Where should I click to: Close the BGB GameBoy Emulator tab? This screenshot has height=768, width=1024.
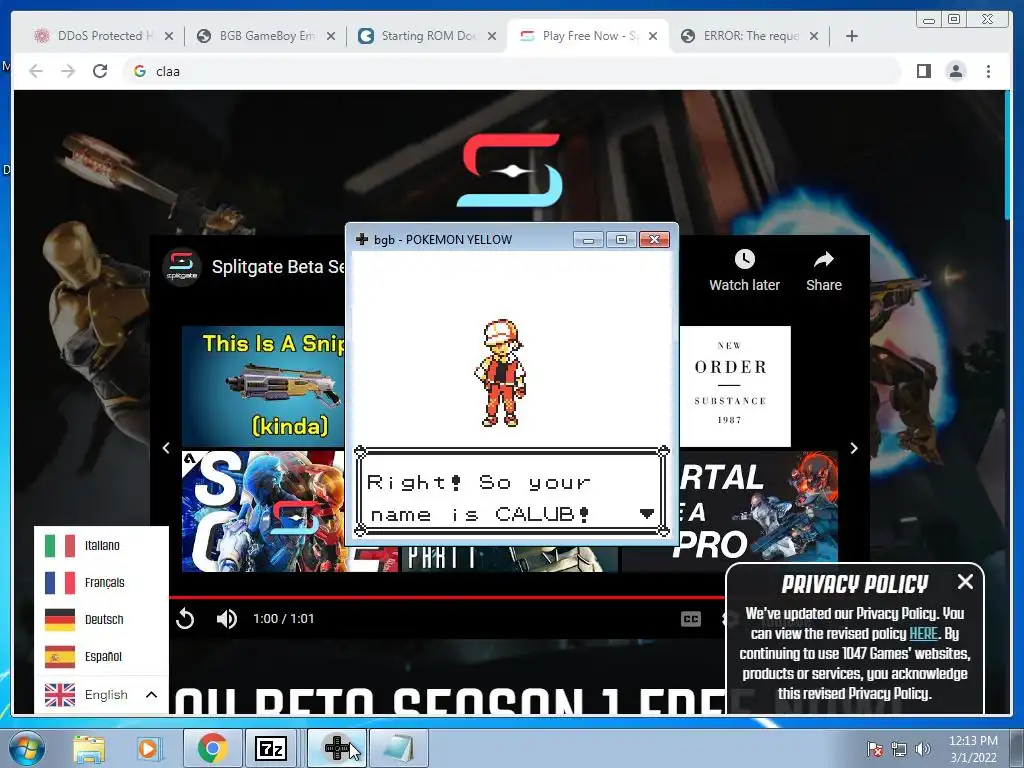click(x=331, y=36)
